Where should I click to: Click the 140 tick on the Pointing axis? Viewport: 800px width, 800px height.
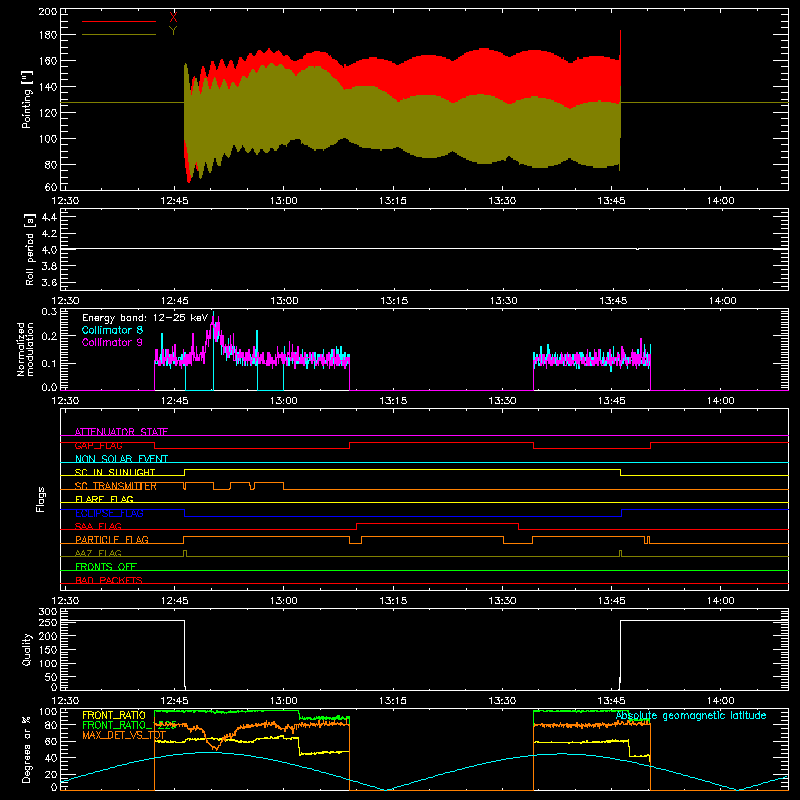[x=47, y=87]
